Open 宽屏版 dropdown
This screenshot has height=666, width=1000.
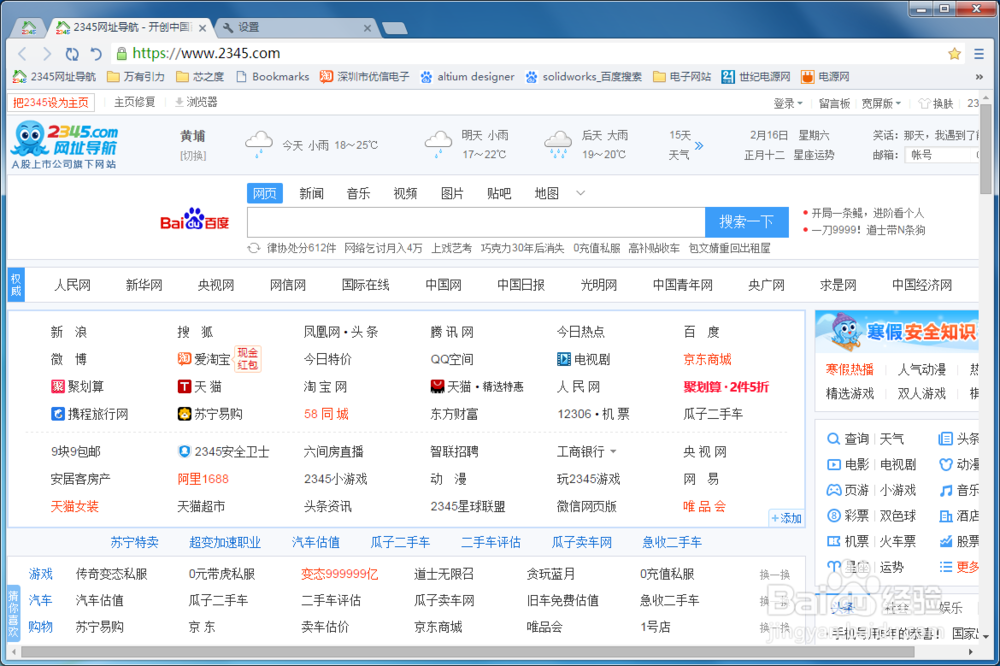(881, 103)
